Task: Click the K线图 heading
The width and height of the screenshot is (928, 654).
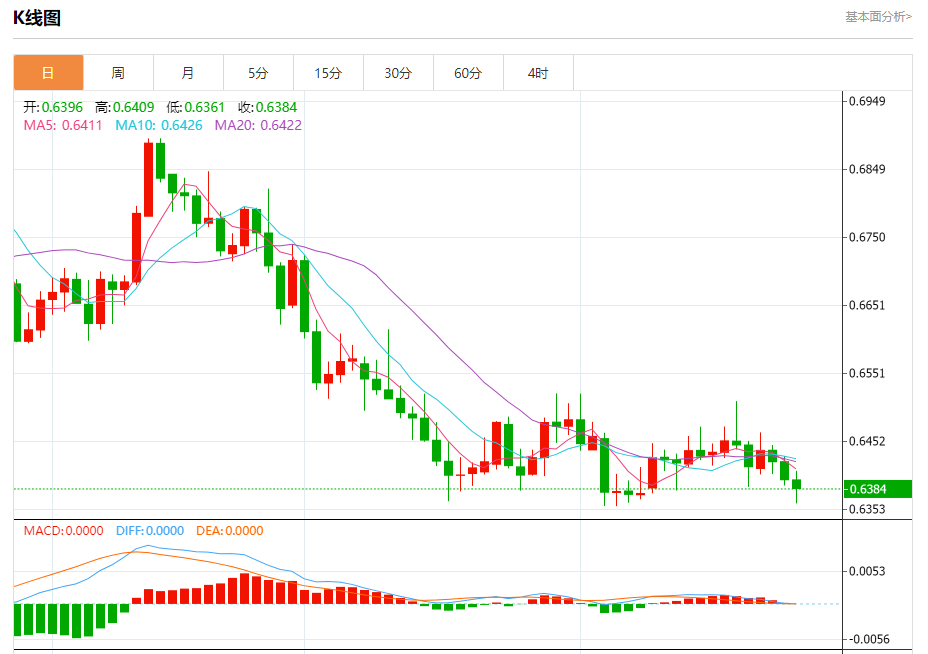Action: [37, 18]
